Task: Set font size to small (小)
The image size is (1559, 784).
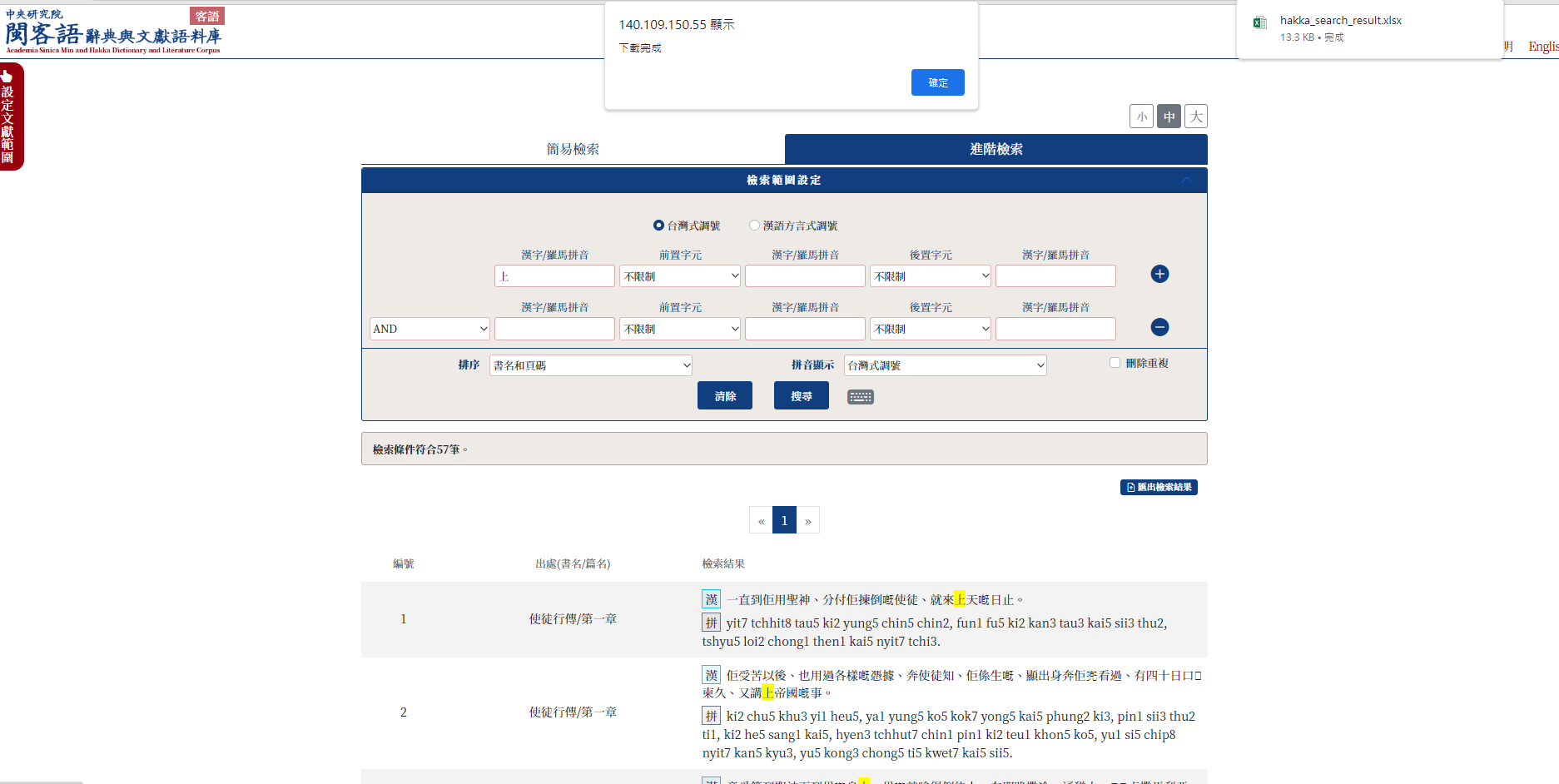Action: pos(1141,117)
